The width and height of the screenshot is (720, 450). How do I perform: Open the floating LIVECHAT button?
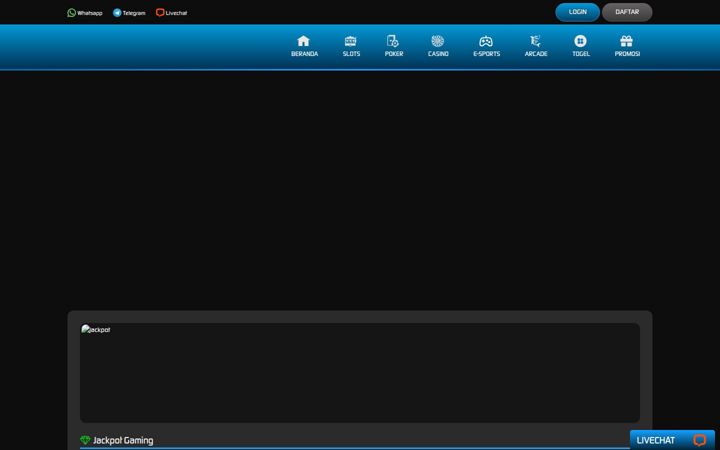tap(672, 440)
